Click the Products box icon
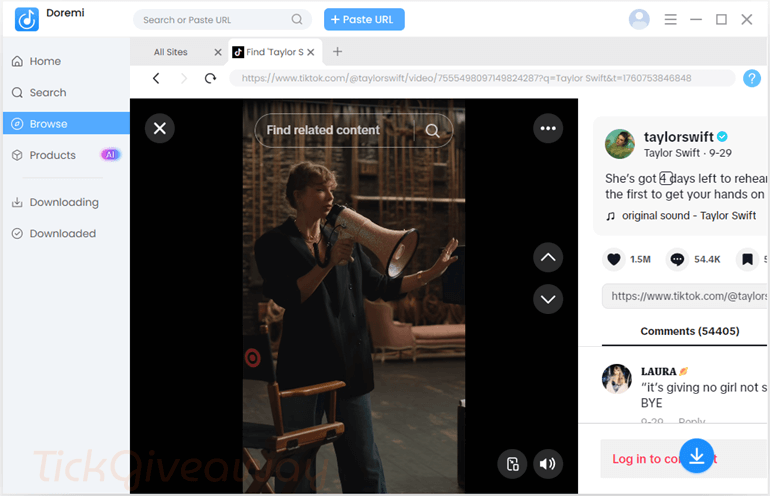The image size is (770, 496). 17,155
